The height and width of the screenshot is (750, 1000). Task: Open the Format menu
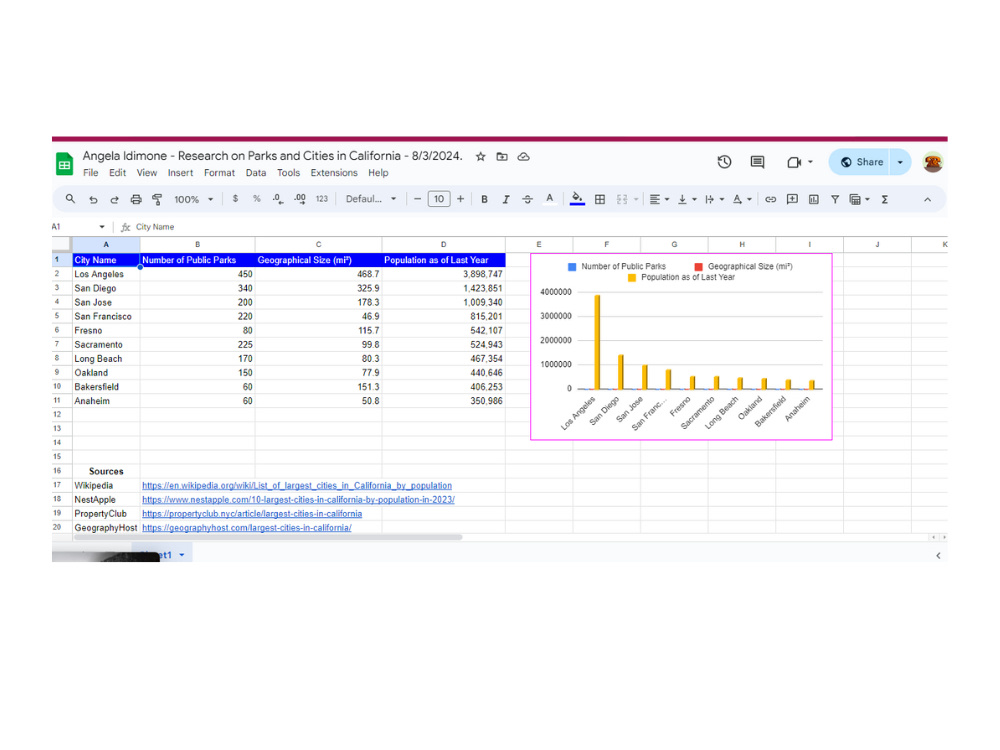click(x=219, y=173)
